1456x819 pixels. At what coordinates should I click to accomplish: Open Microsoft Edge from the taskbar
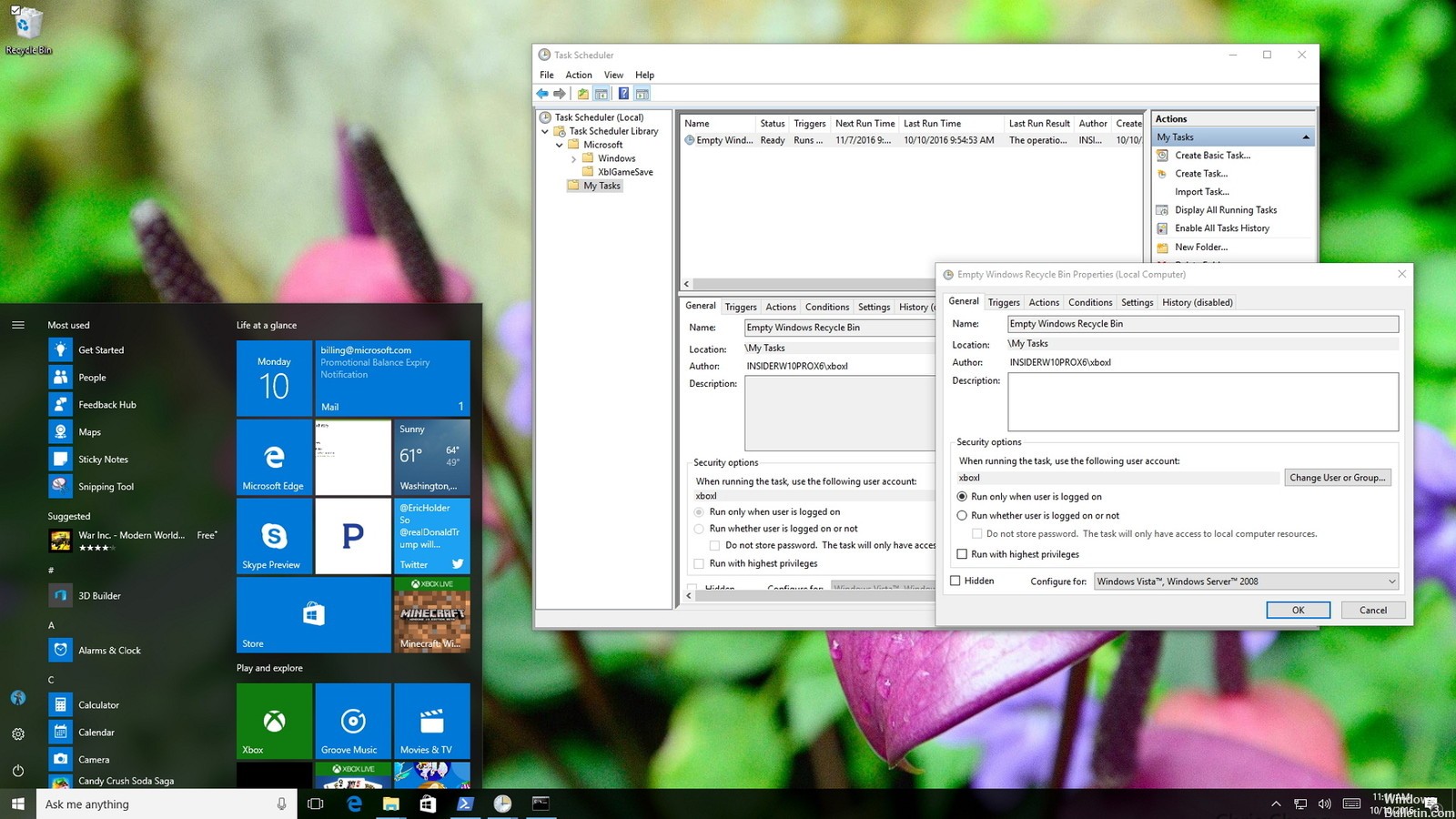point(354,804)
